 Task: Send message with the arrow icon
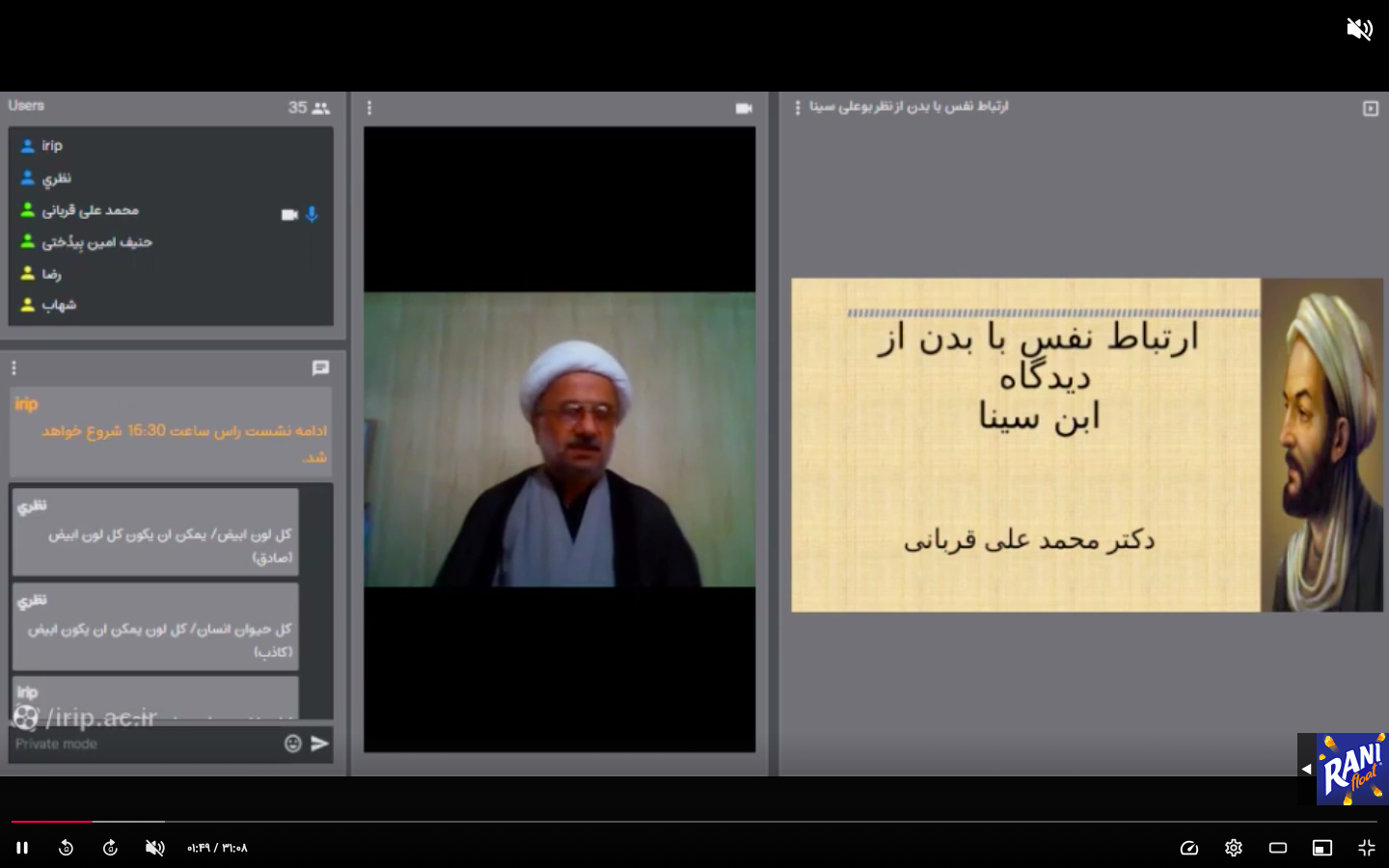[319, 744]
